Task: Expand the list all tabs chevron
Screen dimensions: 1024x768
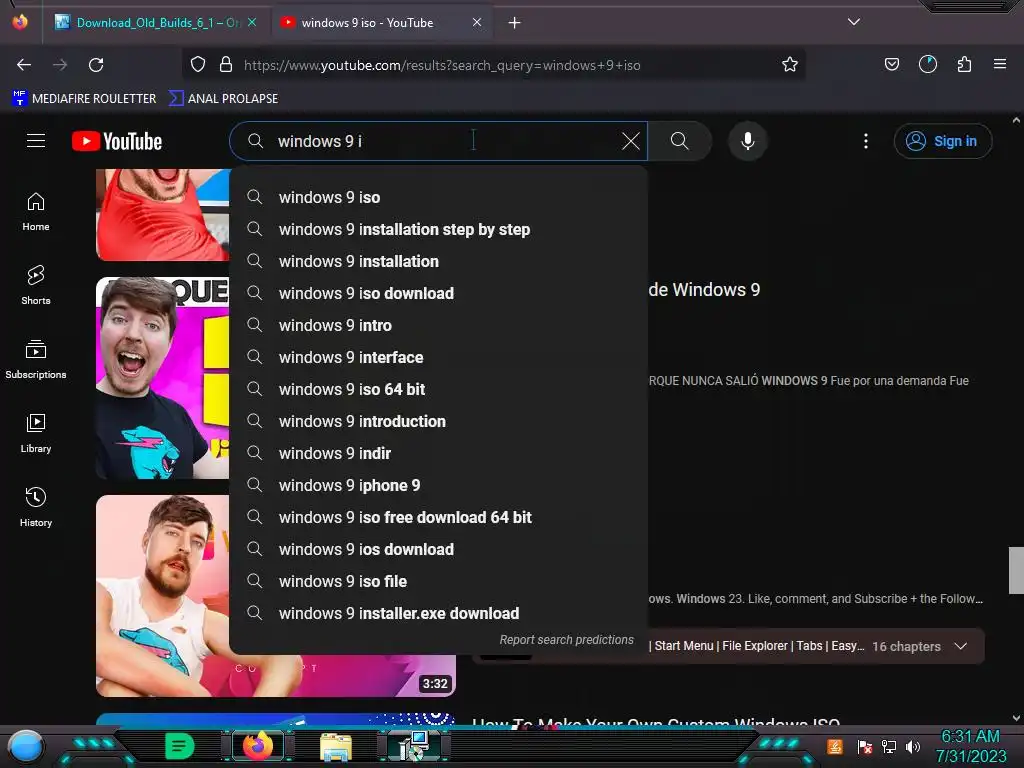Action: click(x=854, y=22)
